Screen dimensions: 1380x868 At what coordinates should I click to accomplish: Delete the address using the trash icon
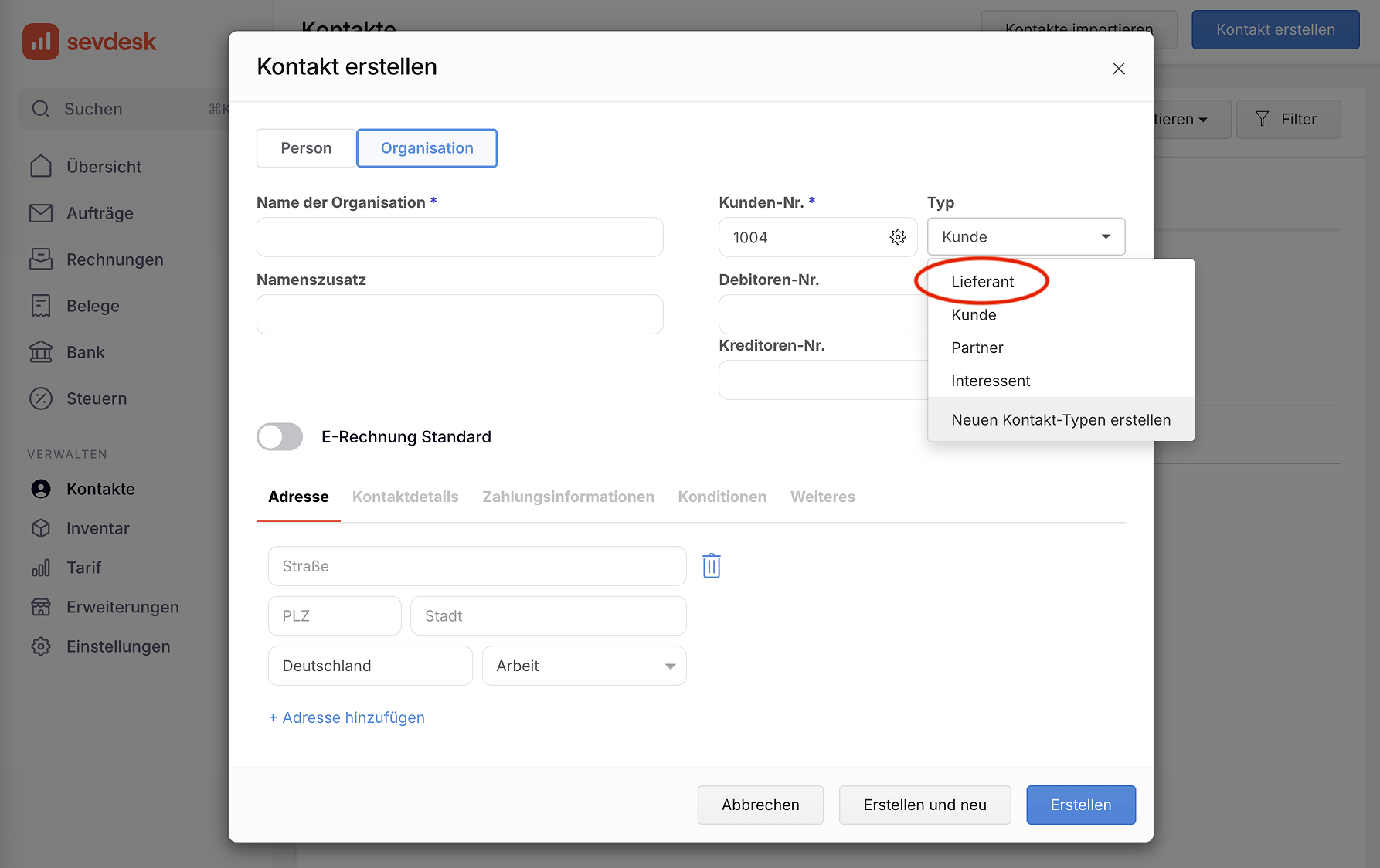[711, 565]
